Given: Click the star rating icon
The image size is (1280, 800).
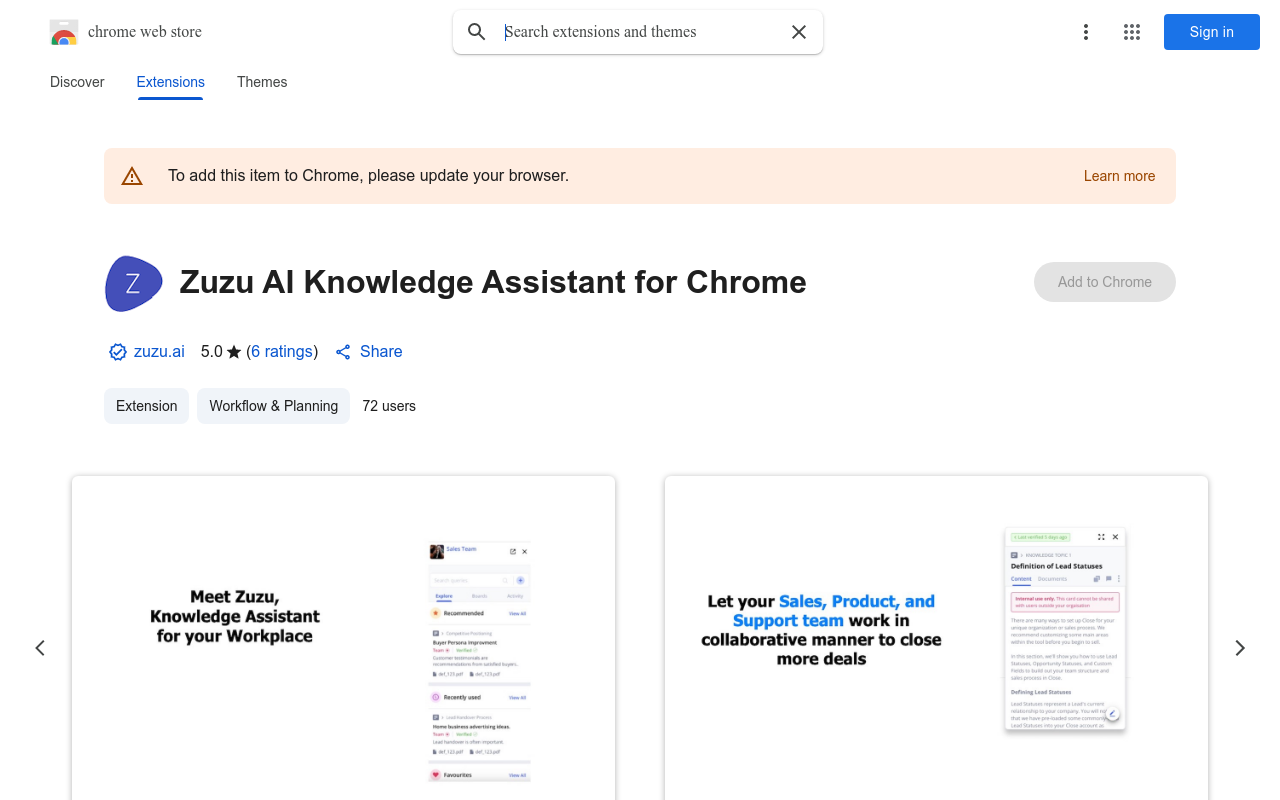Looking at the screenshot, I should click(234, 352).
